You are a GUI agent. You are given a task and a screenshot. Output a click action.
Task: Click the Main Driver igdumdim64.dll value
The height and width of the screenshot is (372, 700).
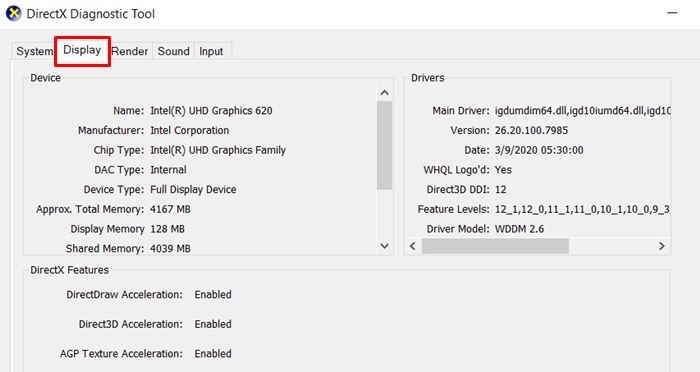tap(583, 111)
